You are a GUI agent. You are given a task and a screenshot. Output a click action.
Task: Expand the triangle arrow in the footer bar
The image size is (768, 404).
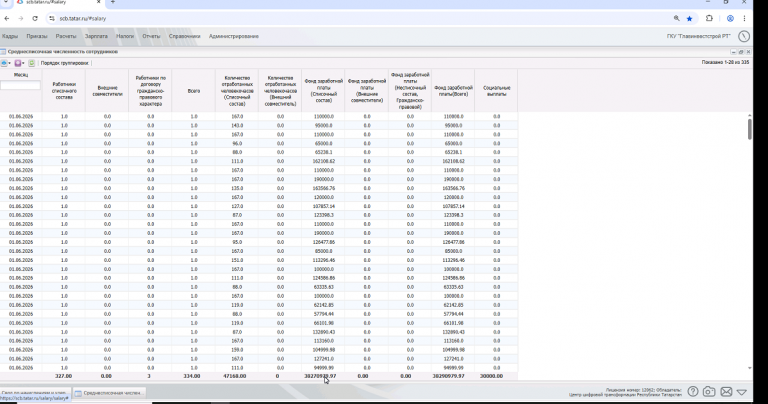742,392
